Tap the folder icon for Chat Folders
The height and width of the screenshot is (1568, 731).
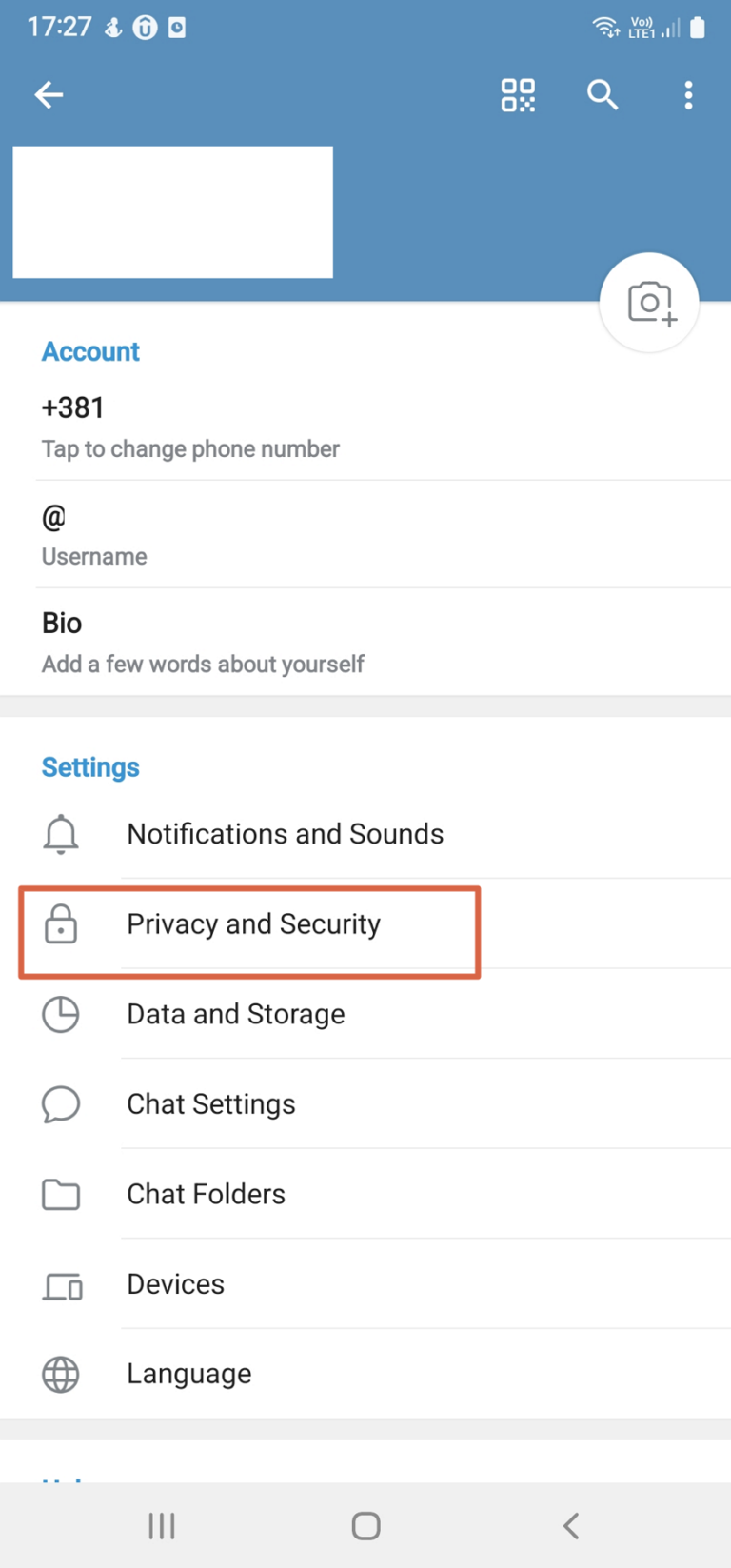61,1194
